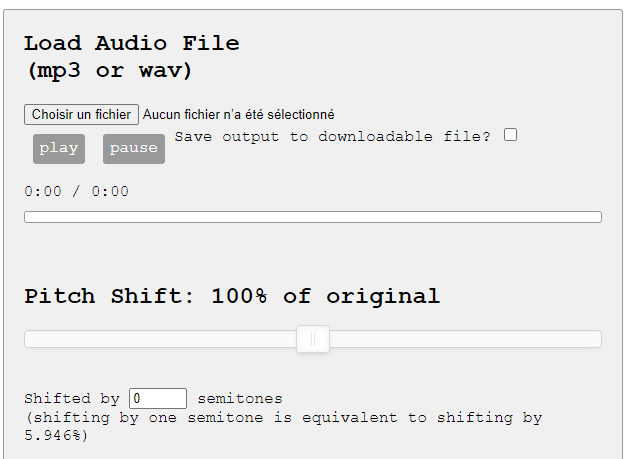Image resolution: width=626 pixels, height=459 pixels.
Task: Click the far right of the playback progress bar
Action: click(x=598, y=217)
